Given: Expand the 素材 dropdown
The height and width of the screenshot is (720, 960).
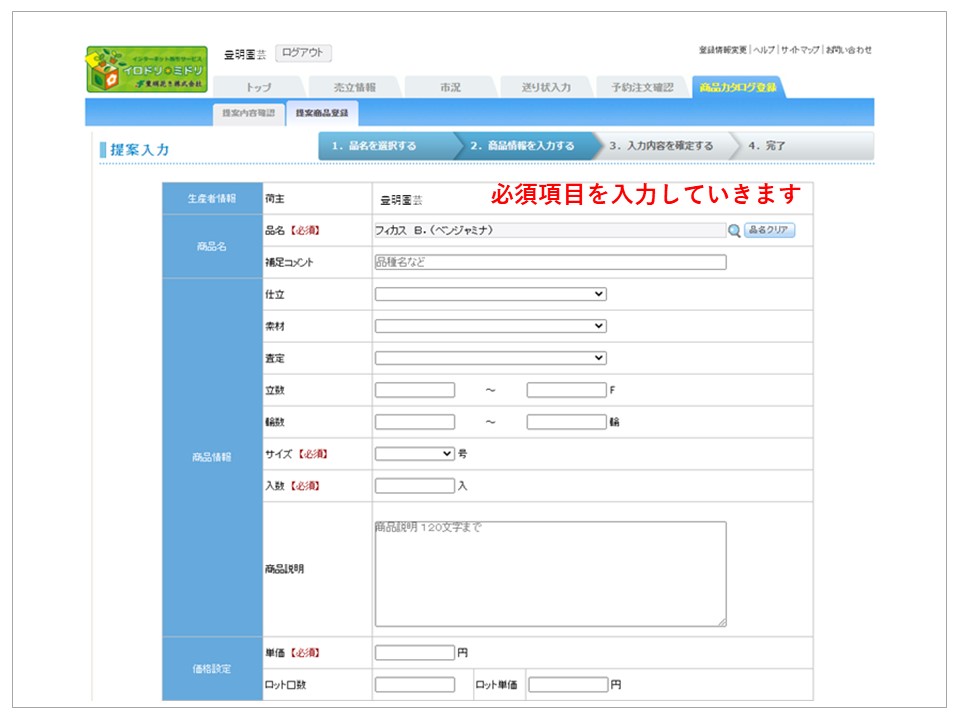Looking at the screenshot, I should coord(490,326).
